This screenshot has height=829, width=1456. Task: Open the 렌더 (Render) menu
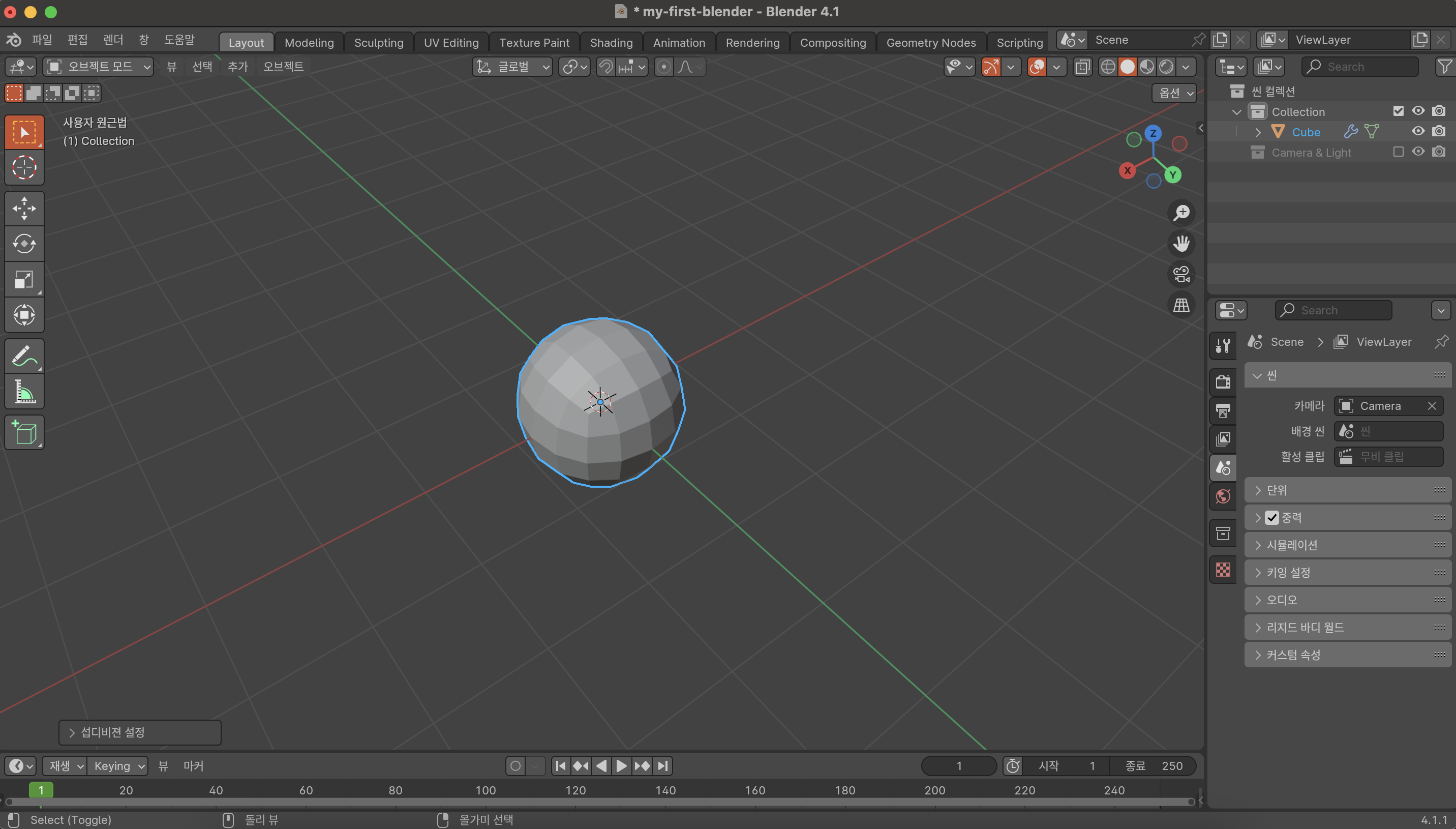coord(113,40)
